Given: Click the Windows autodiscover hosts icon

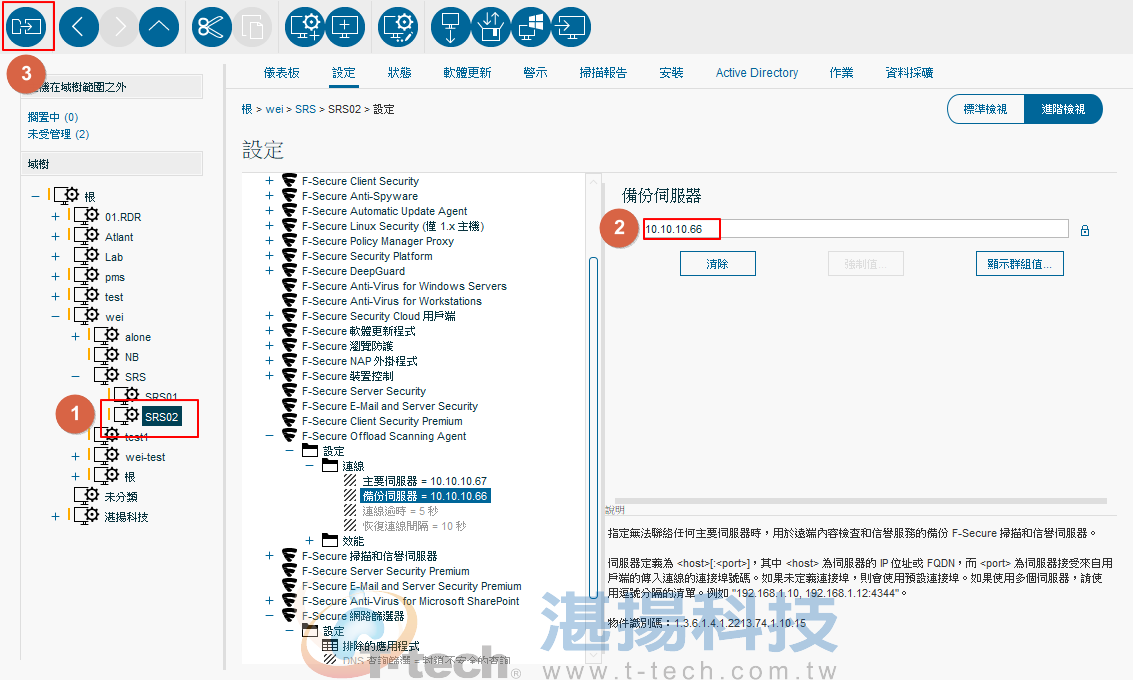Looking at the screenshot, I should 531,27.
